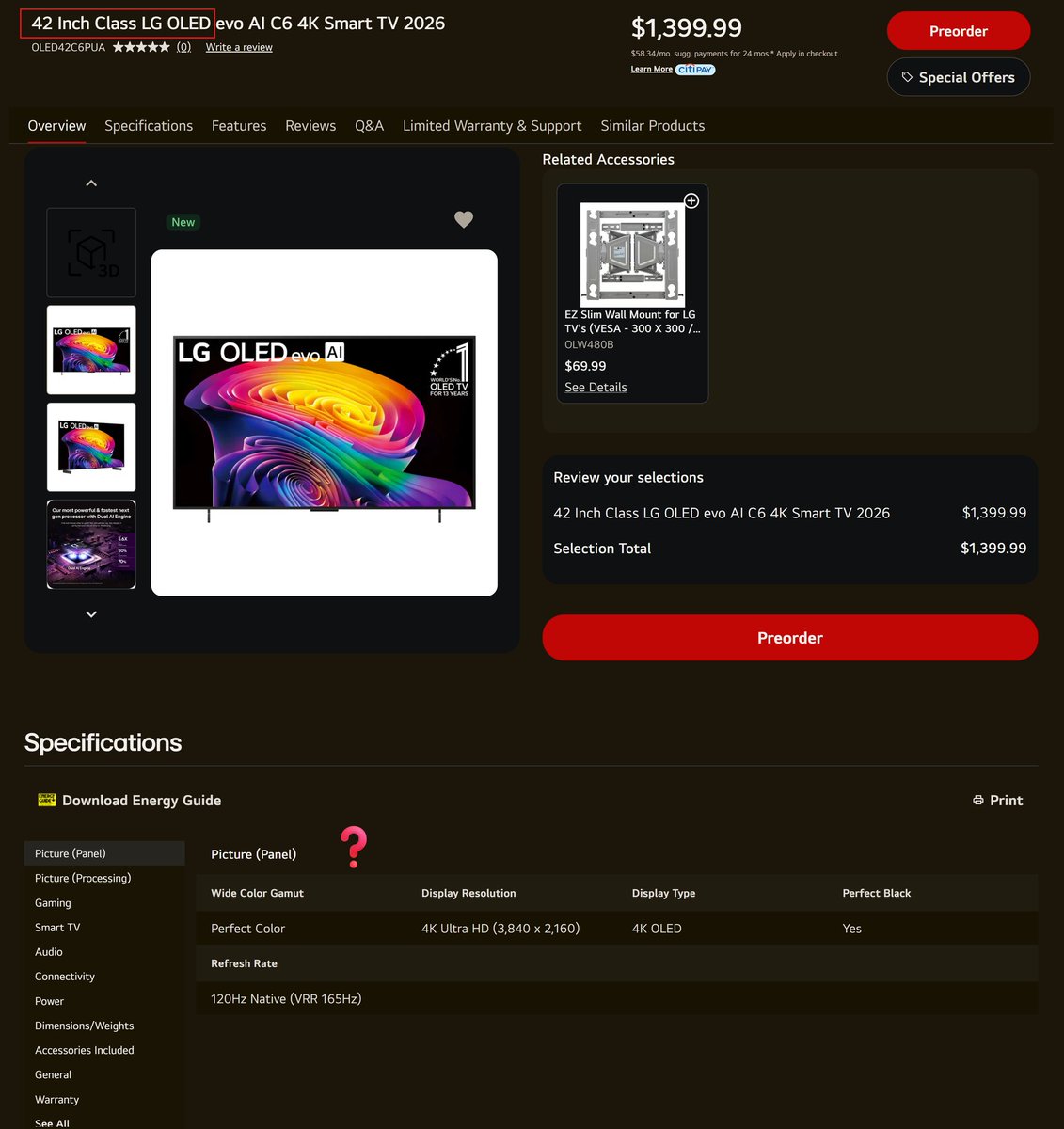1064x1129 pixels.
Task: Open Special Offers
Action: click(959, 77)
